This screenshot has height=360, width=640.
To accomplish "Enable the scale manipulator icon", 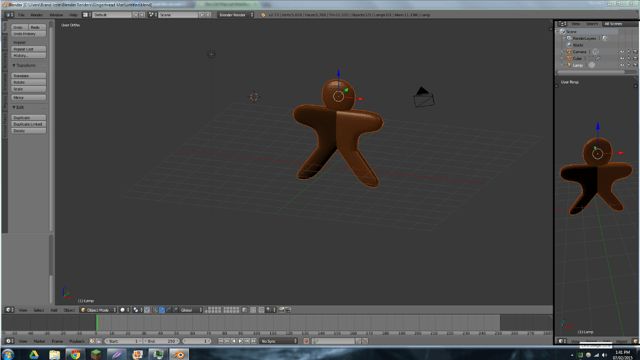I will click(x=176, y=310).
